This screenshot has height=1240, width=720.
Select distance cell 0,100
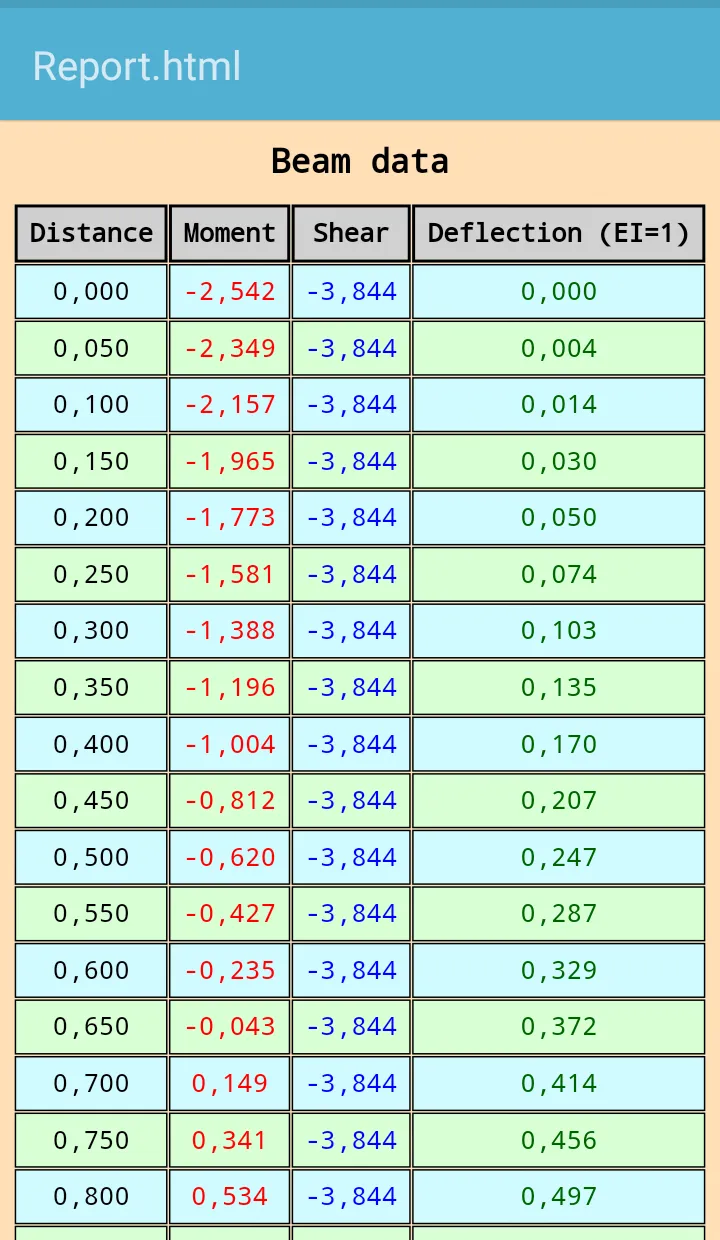[x=91, y=405]
